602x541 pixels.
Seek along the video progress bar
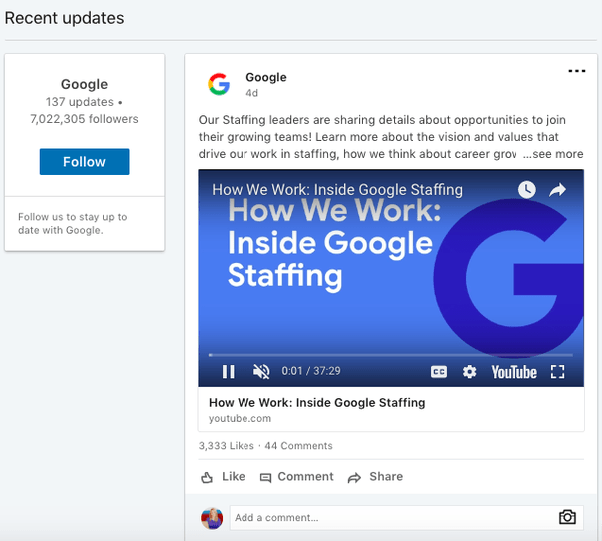point(390,355)
